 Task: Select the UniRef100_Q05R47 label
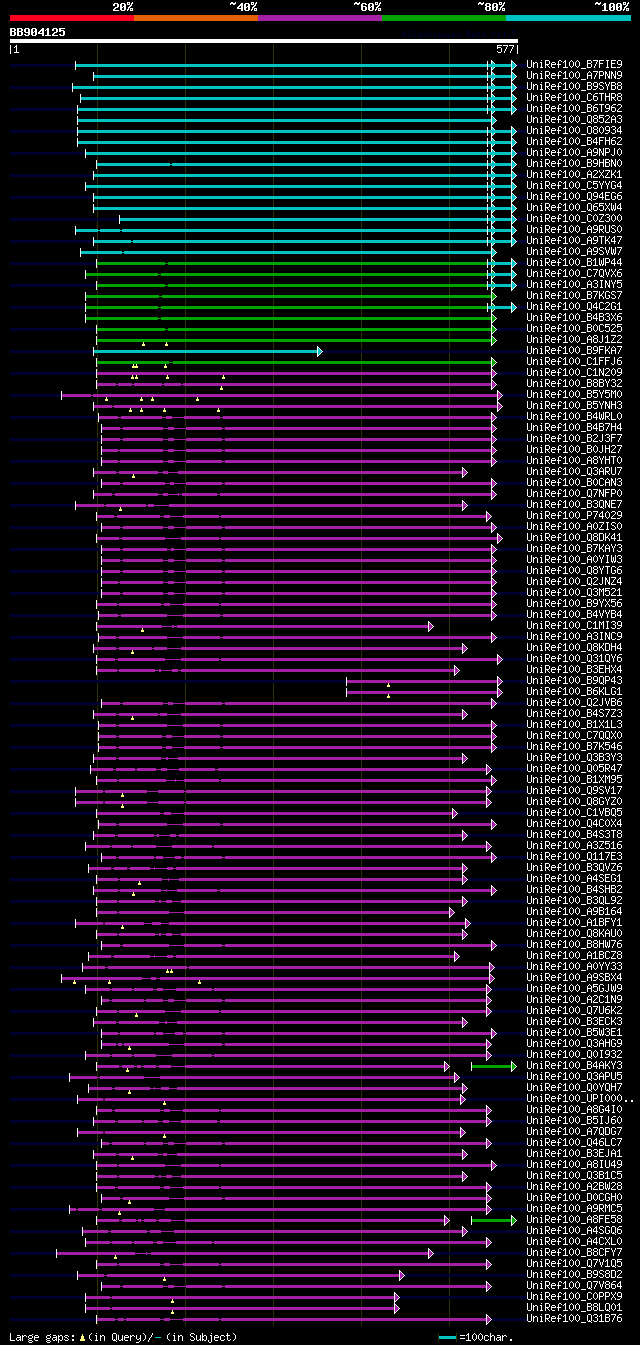(574, 768)
